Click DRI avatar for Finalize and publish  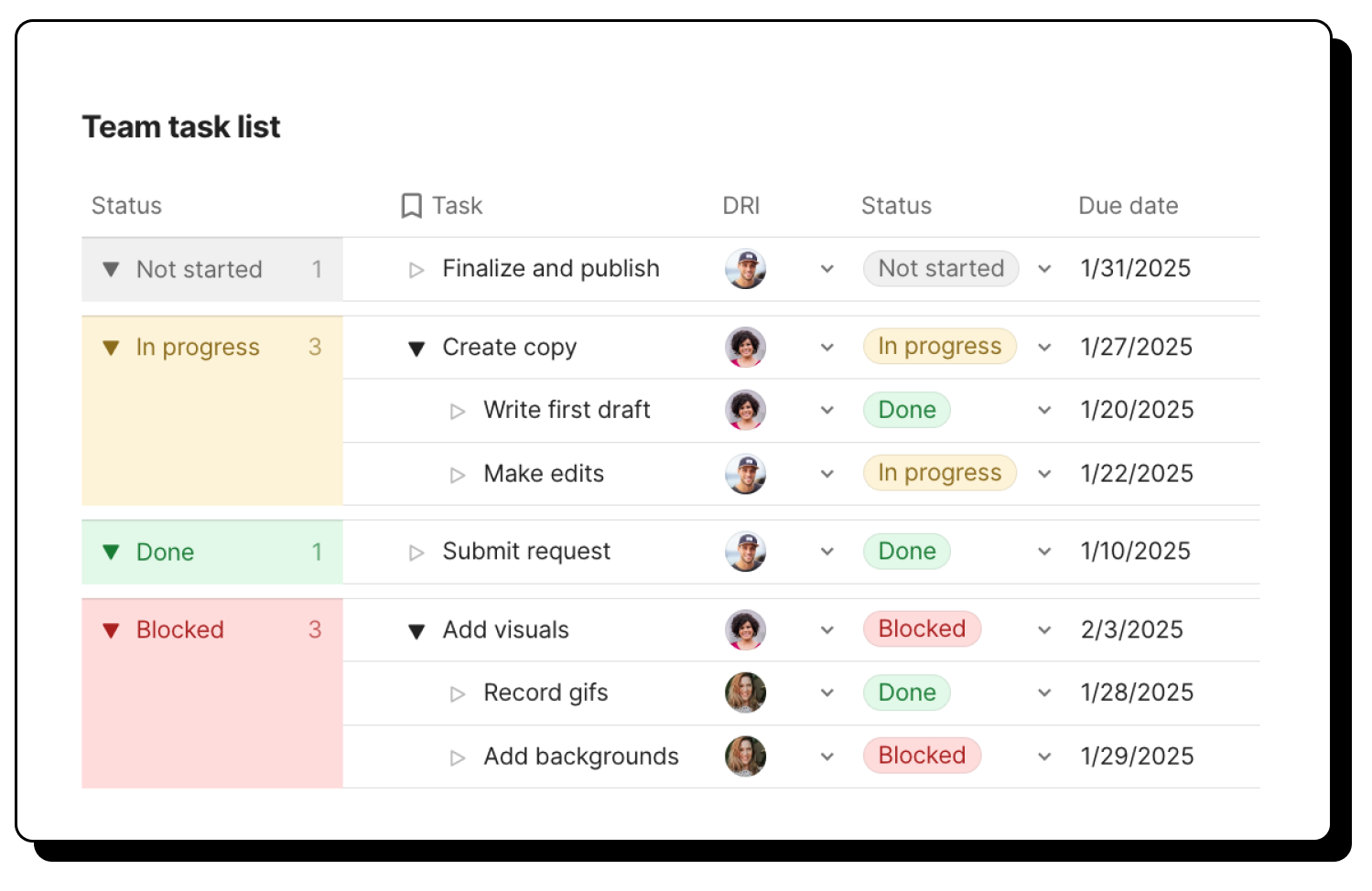[x=745, y=269]
